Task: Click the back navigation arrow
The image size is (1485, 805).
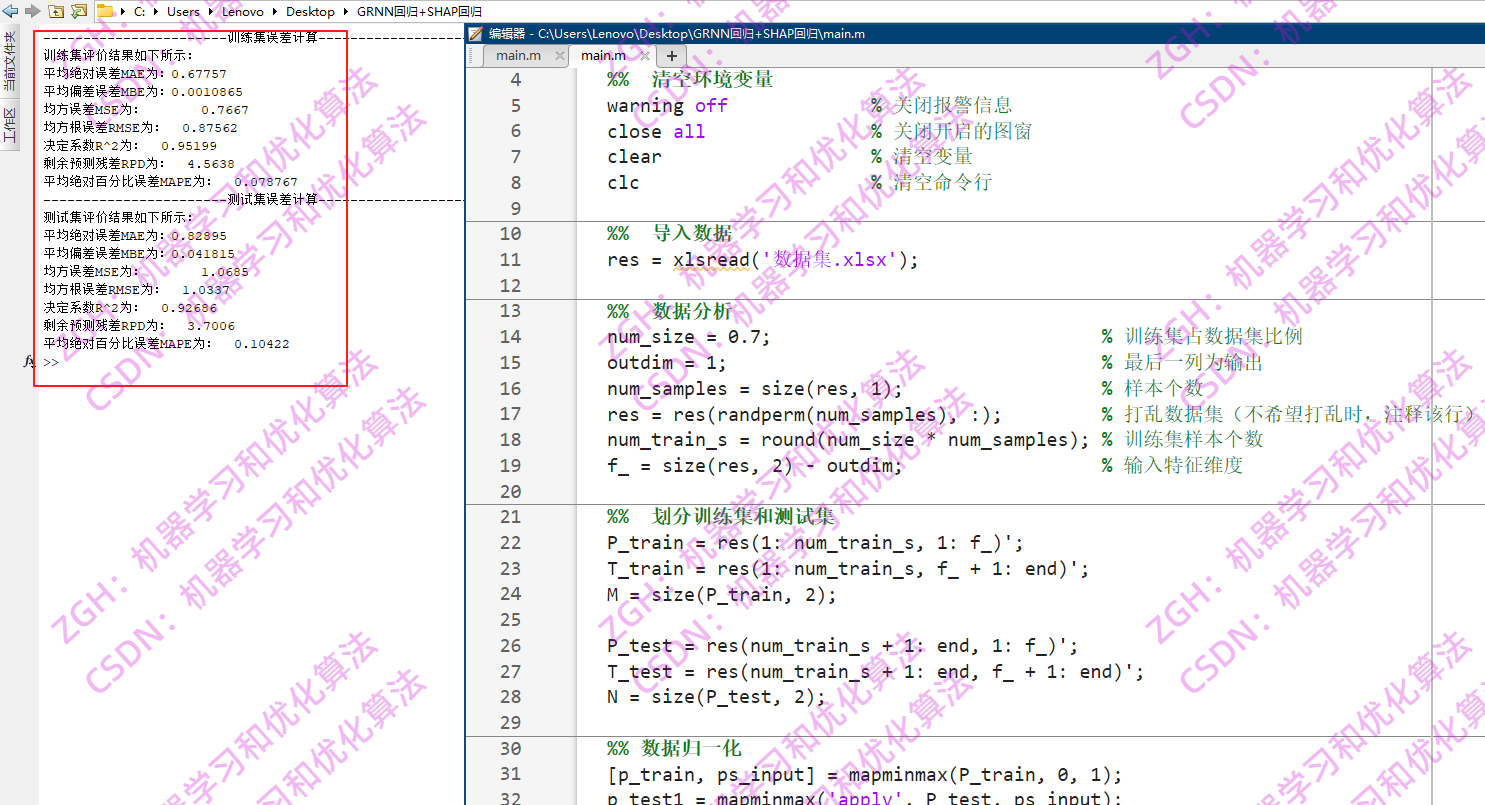Action: (10, 12)
